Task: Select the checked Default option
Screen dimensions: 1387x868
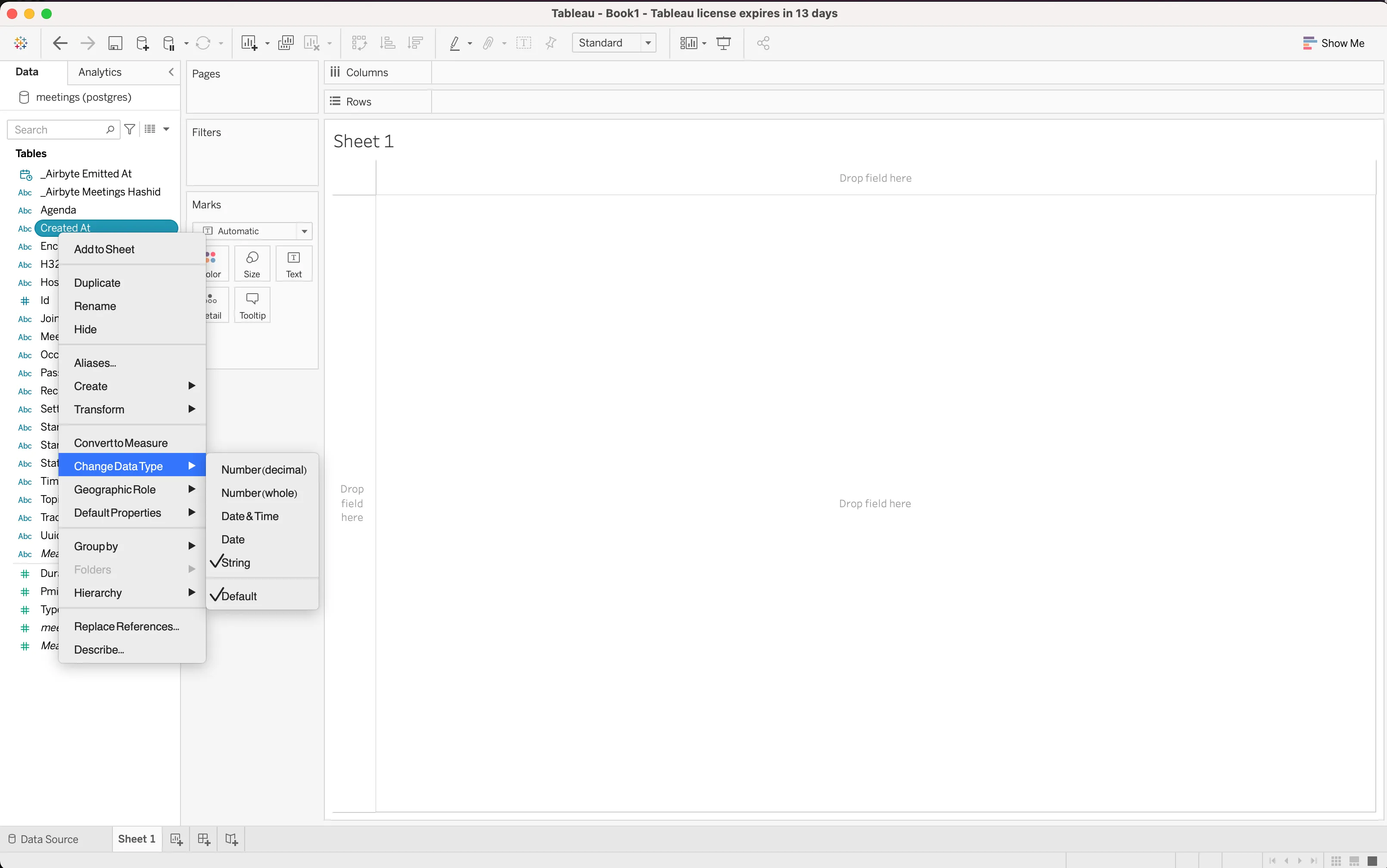Action: (239, 596)
